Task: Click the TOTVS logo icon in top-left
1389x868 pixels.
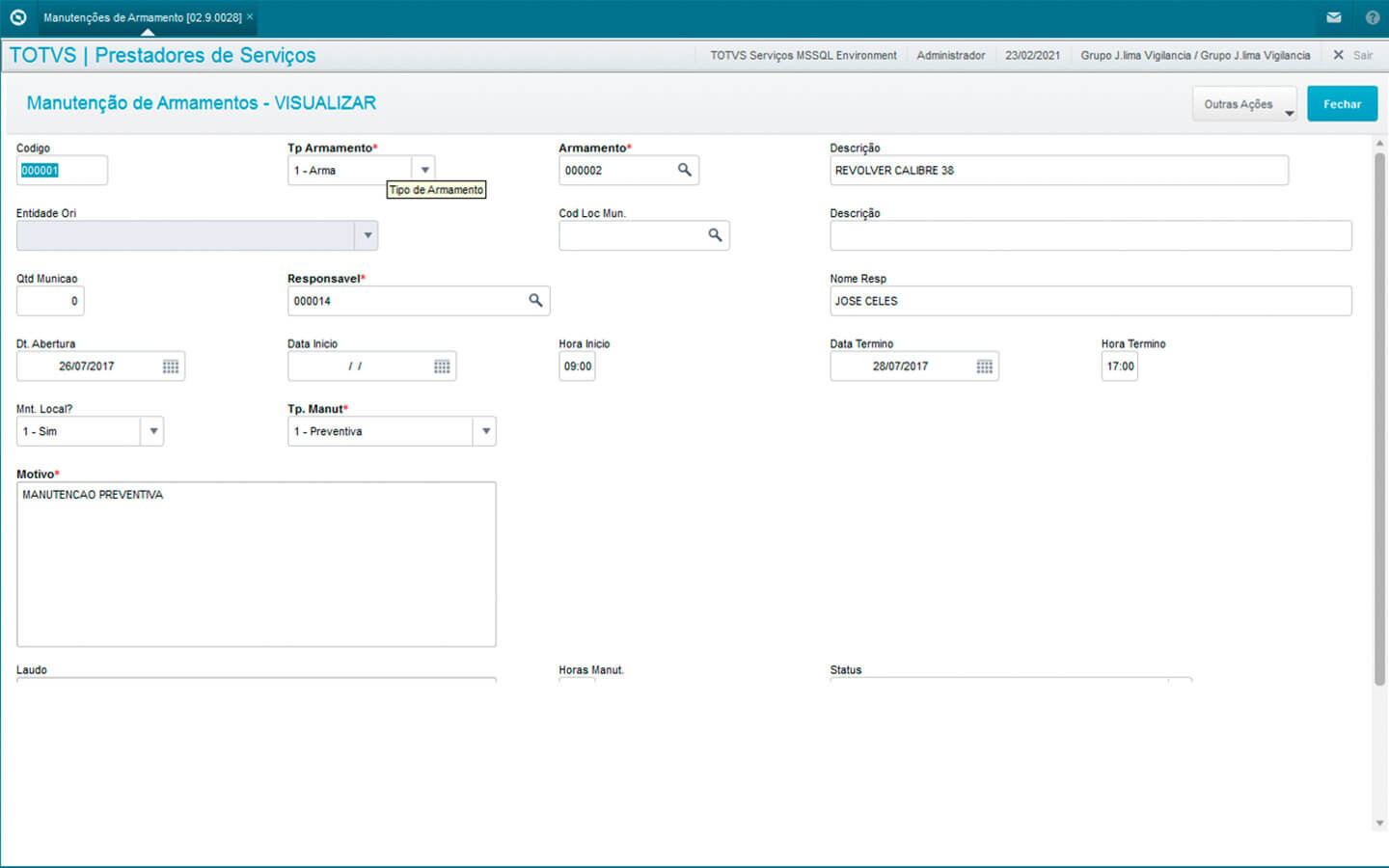Action: point(17,17)
